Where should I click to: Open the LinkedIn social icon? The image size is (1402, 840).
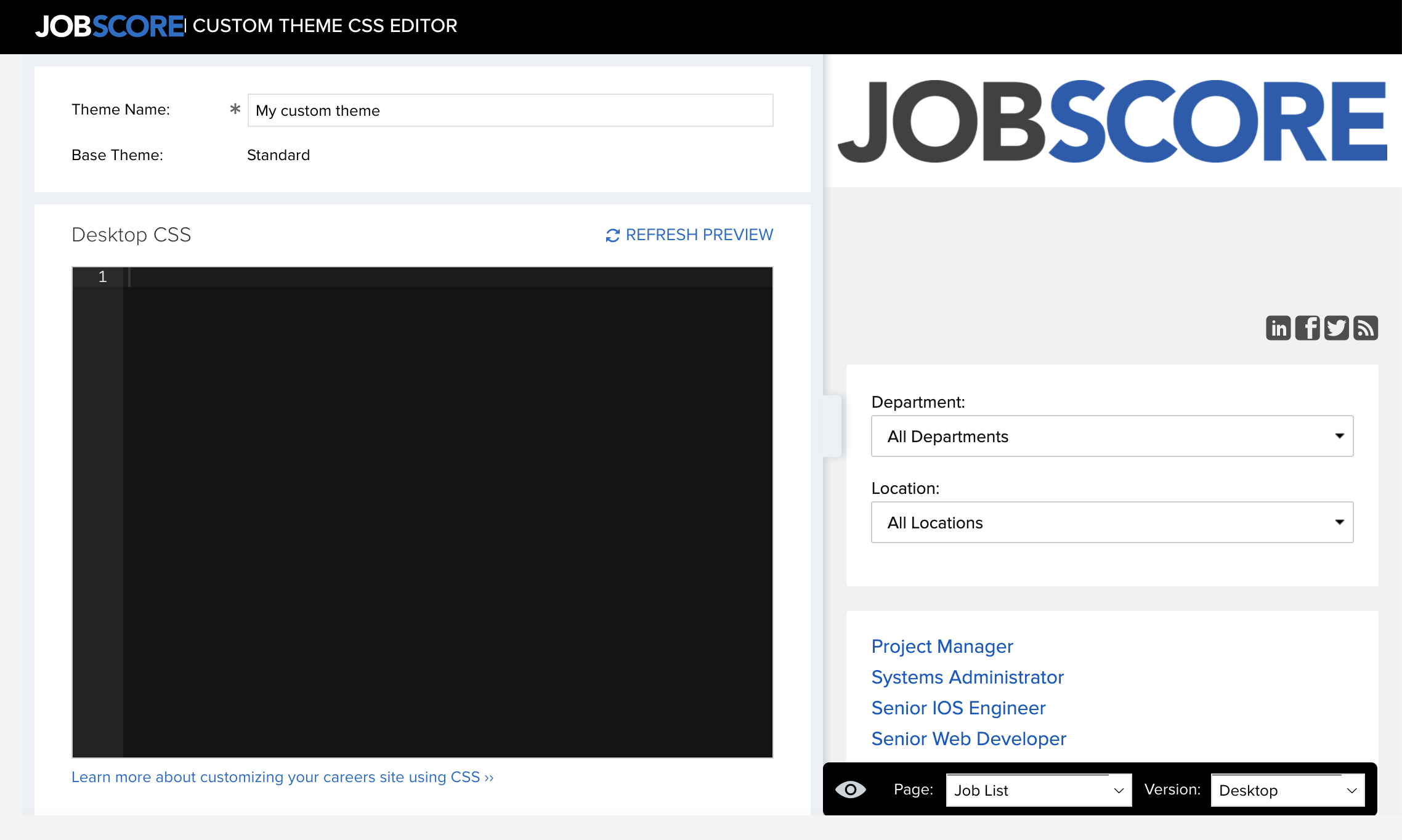tap(1278, 328)
